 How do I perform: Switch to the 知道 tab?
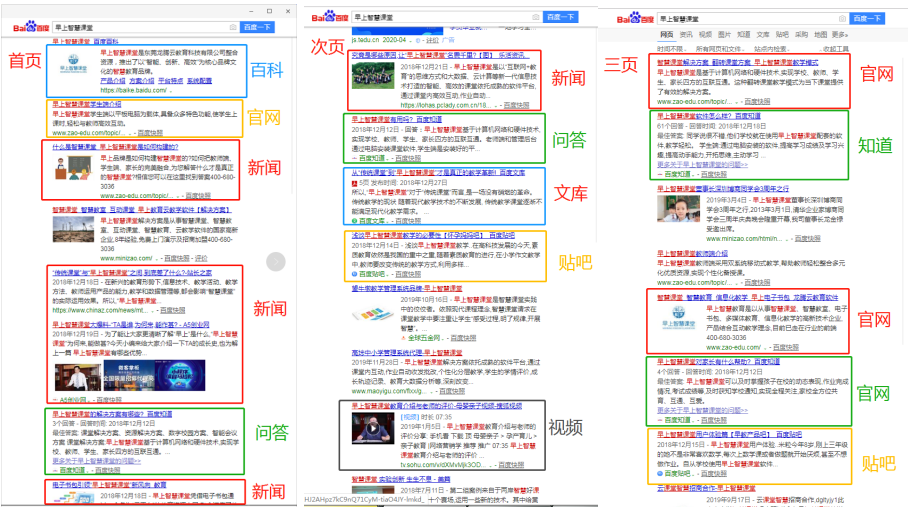pos(744,34)
